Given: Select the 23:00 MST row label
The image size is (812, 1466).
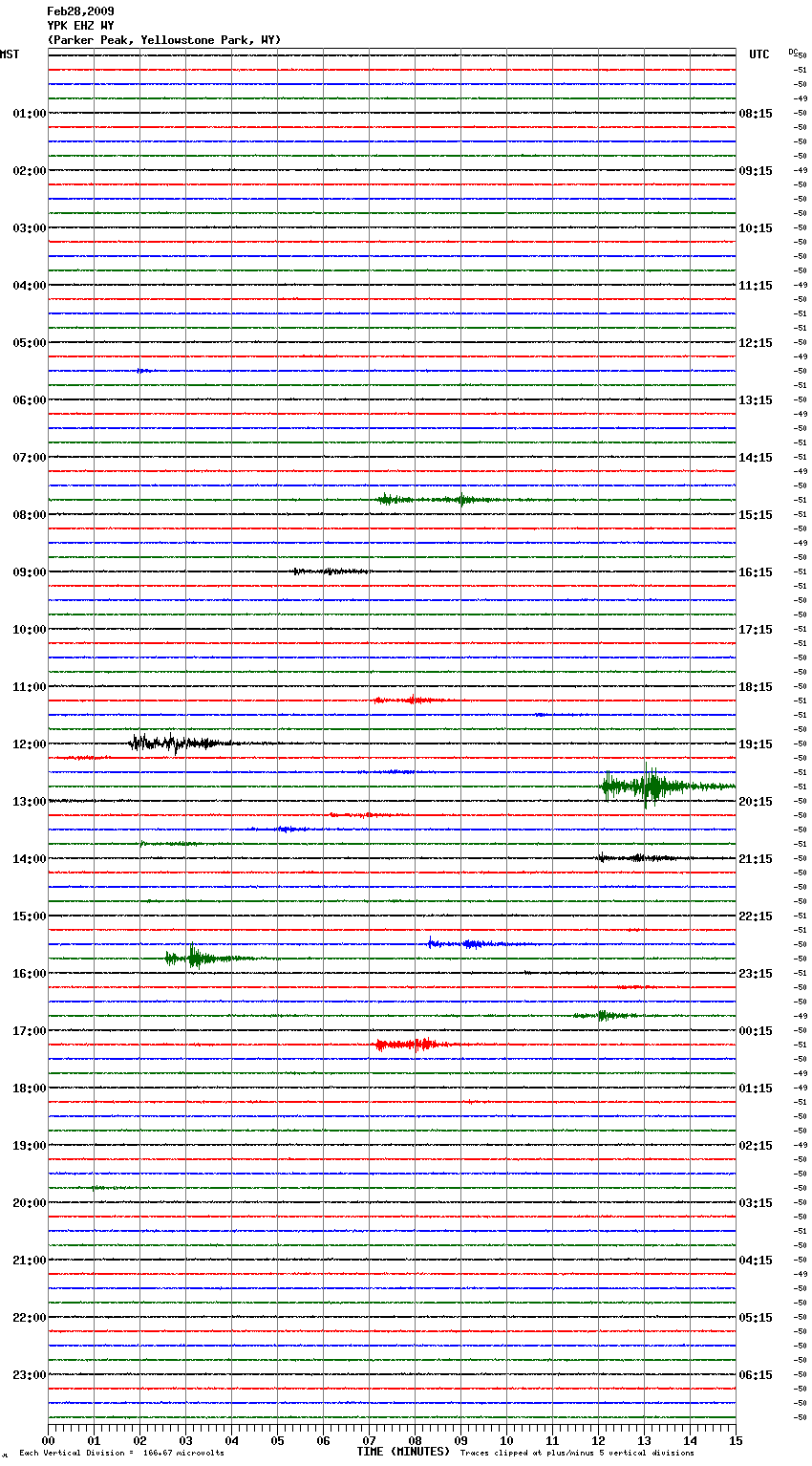Looking at the screenshot, I should click(30, 1375).
